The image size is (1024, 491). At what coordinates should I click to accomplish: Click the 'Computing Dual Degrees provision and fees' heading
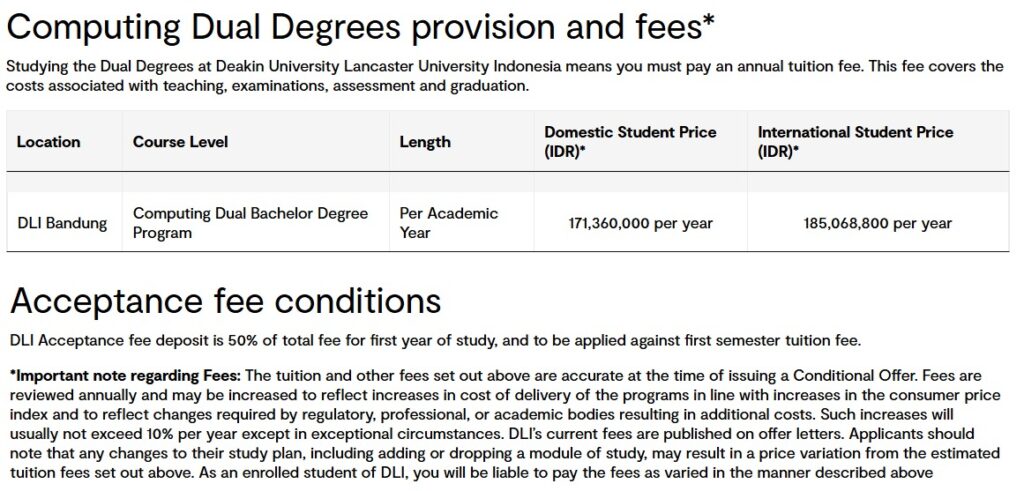(x=361, y=28)
